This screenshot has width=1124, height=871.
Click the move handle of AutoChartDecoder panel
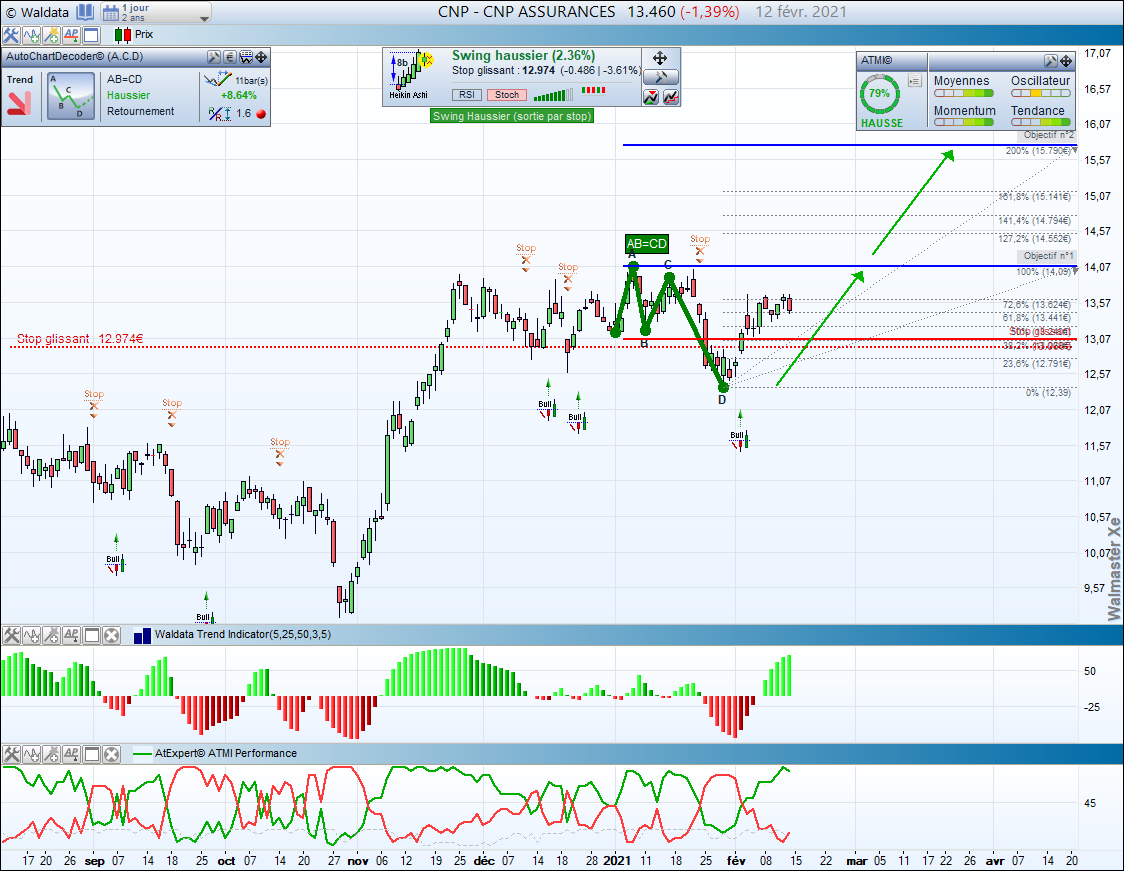(x=262, y=57)
